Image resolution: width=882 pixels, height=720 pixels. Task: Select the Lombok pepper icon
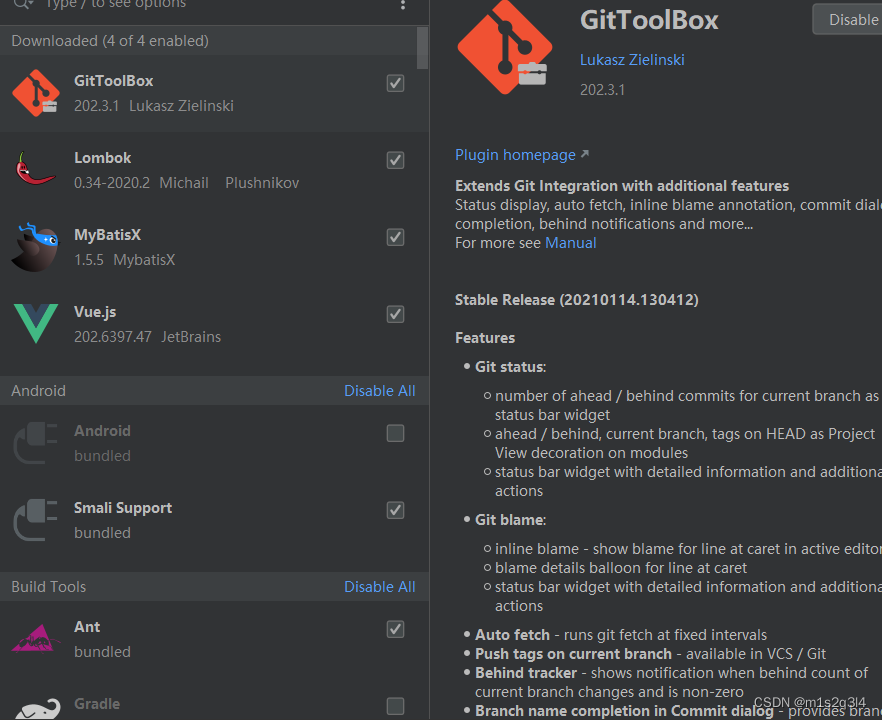pyautogui.click(x=35, y=168)
